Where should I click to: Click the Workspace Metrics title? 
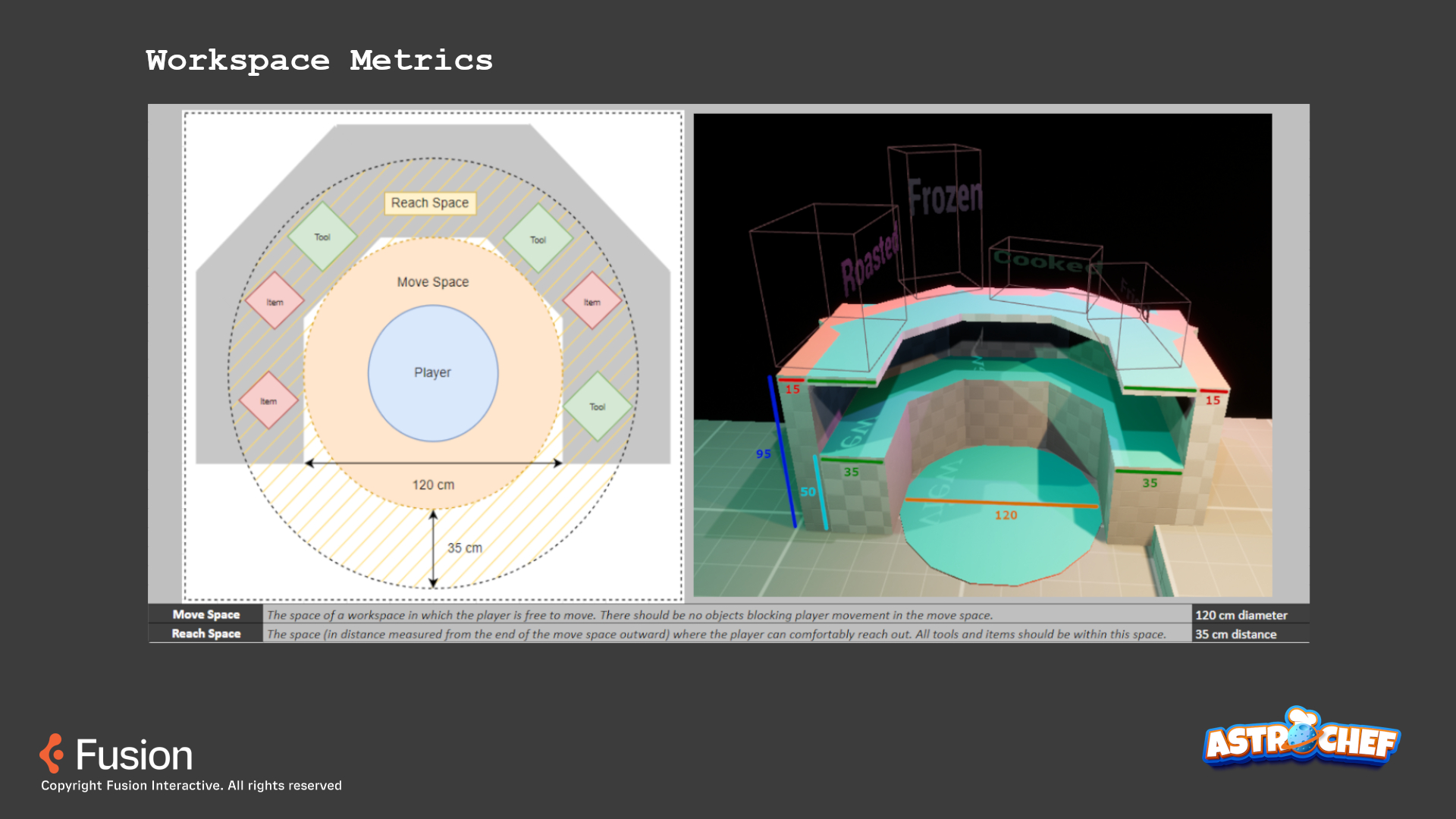pos(319,61)
